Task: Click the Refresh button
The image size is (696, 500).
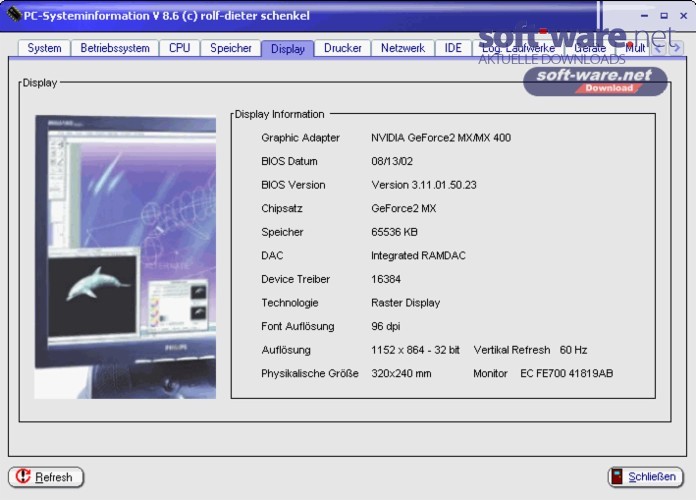Action: pos(46,477)
